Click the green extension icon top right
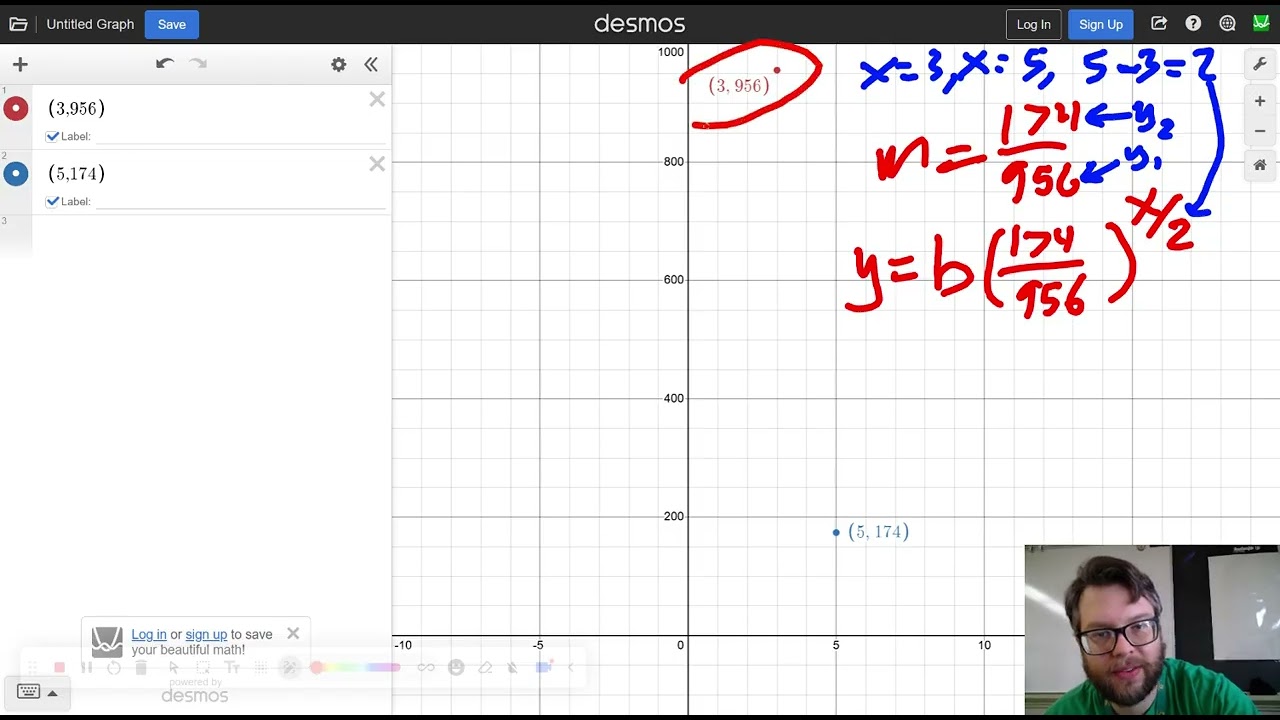 [x=1261, y=24]
